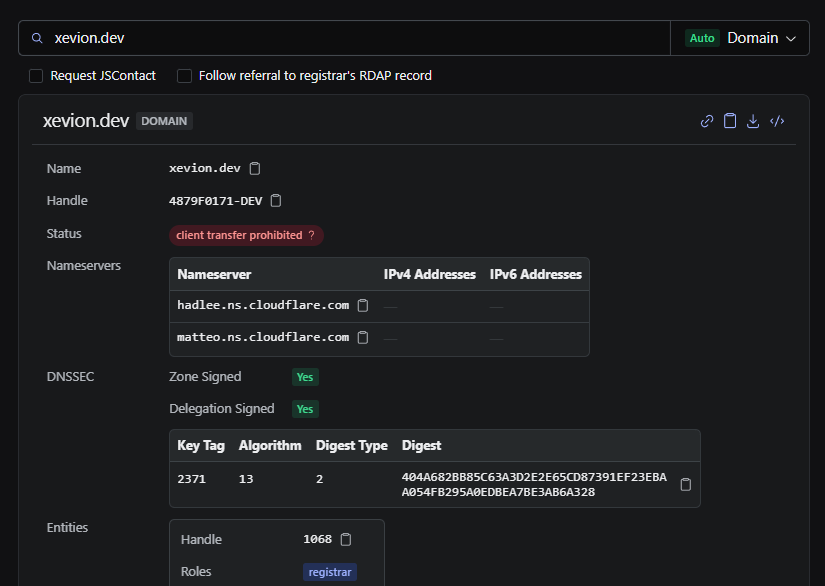Click the clipboard icon in the header toolbar

point(730,121)
